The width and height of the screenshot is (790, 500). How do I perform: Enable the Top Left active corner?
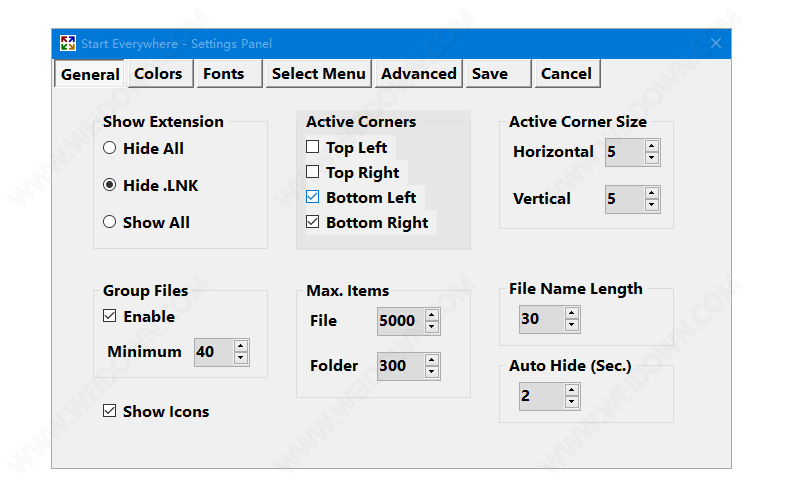pos(313,148)
